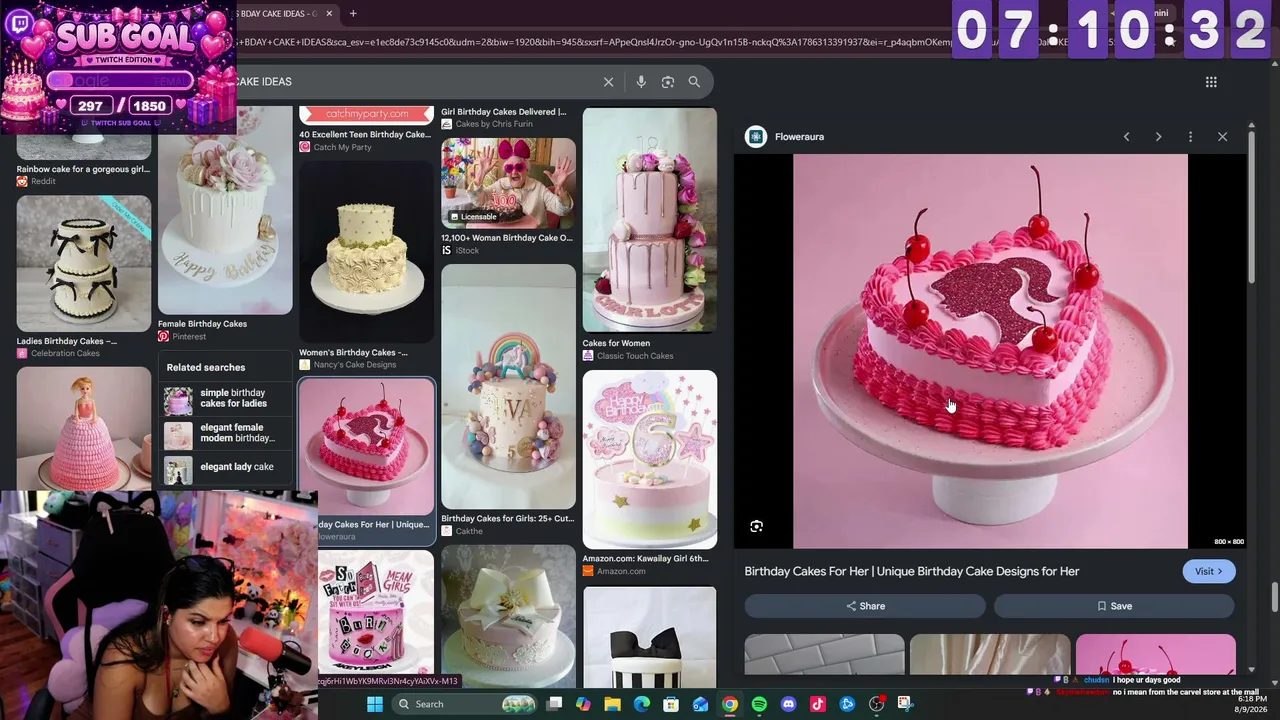Open Task View on the taskbar
The width and height of the screenshot is (1280, 720).
[x=555, y=704]
